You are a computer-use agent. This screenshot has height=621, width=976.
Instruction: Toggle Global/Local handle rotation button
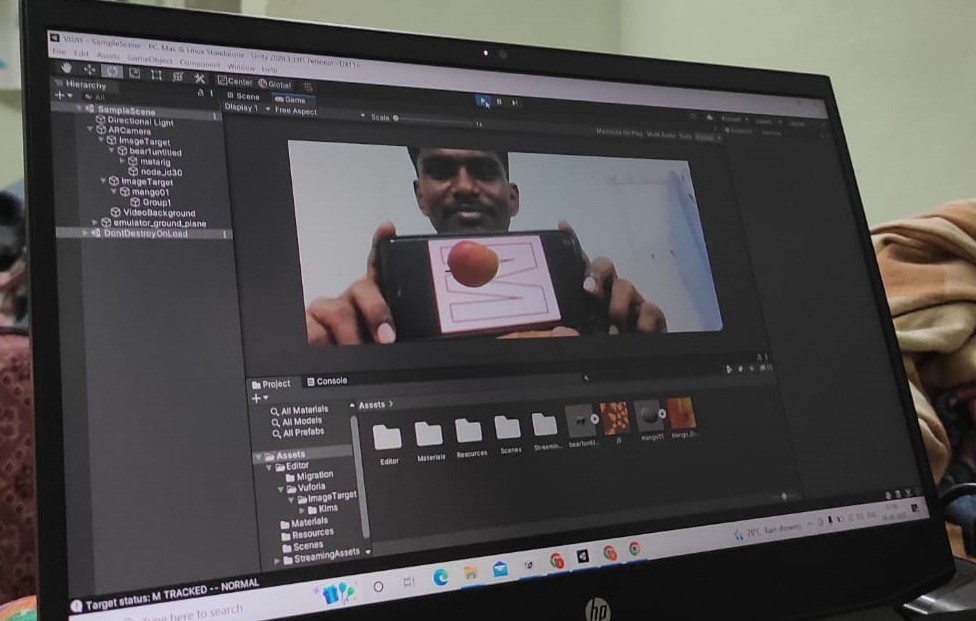275,84
